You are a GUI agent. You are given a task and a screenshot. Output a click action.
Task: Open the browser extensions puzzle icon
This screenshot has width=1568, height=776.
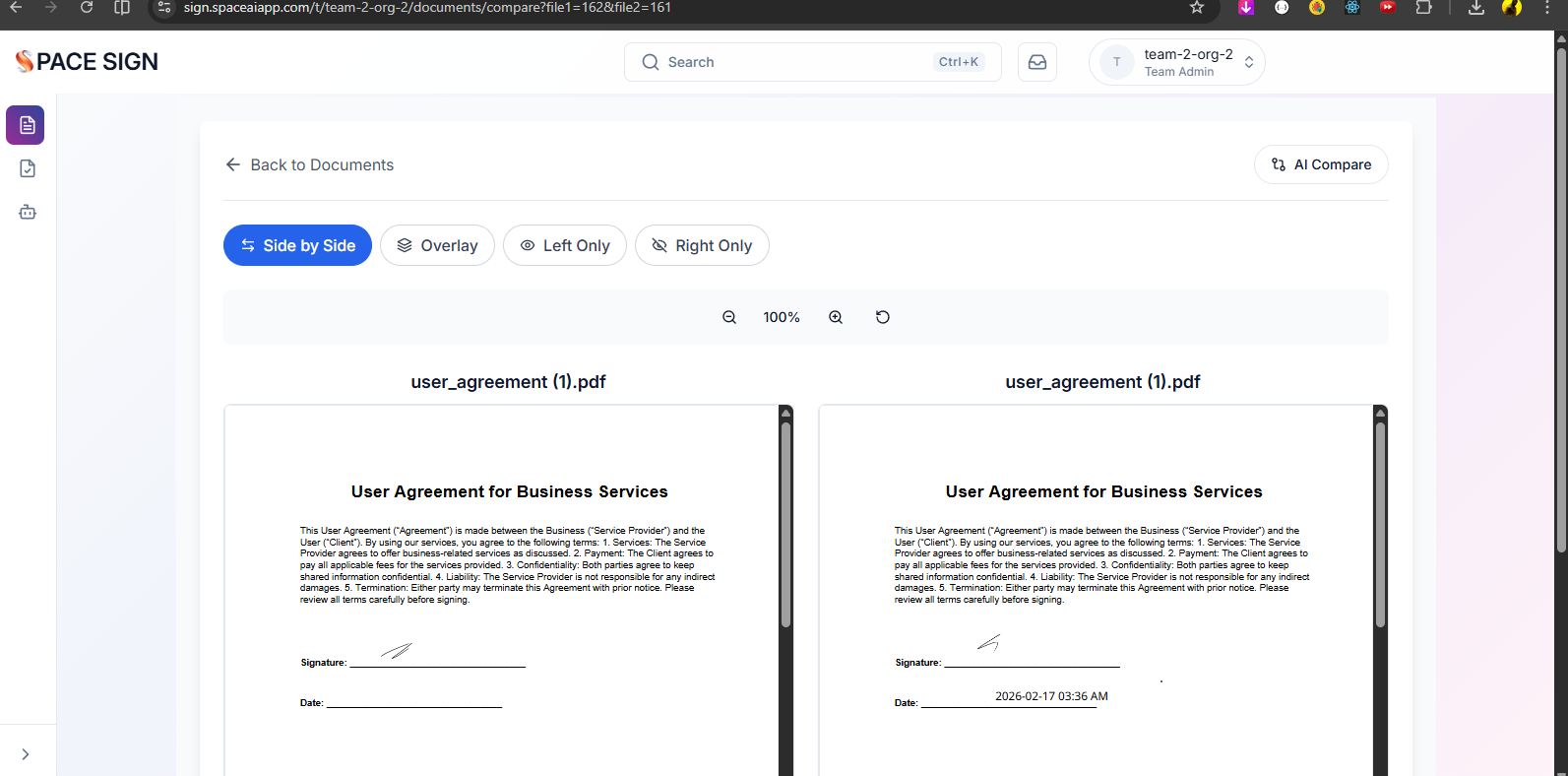pyautogui.click(x=1423, y=7)
